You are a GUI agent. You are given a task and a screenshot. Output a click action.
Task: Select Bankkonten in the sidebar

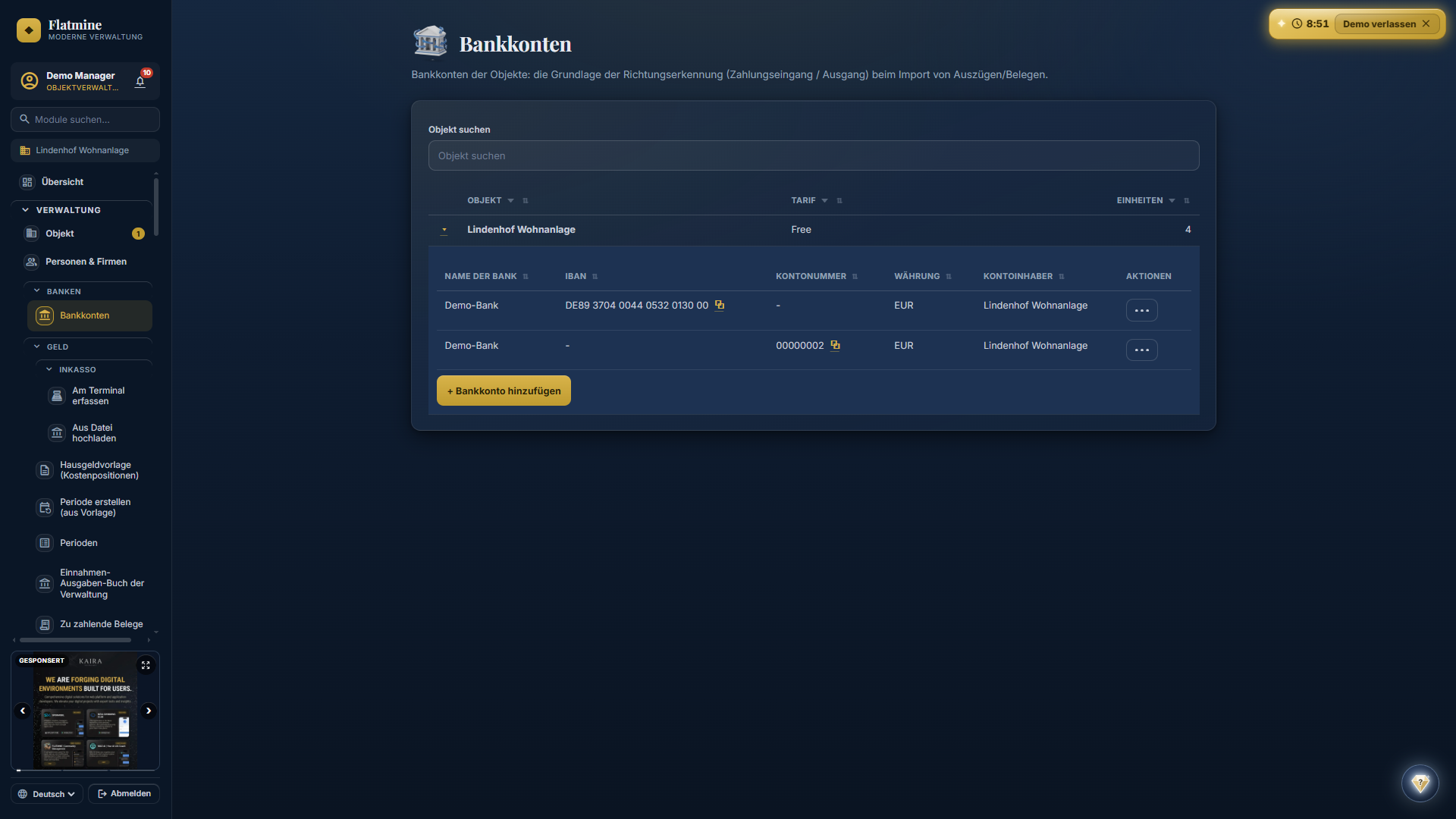[x=89, y=316]
